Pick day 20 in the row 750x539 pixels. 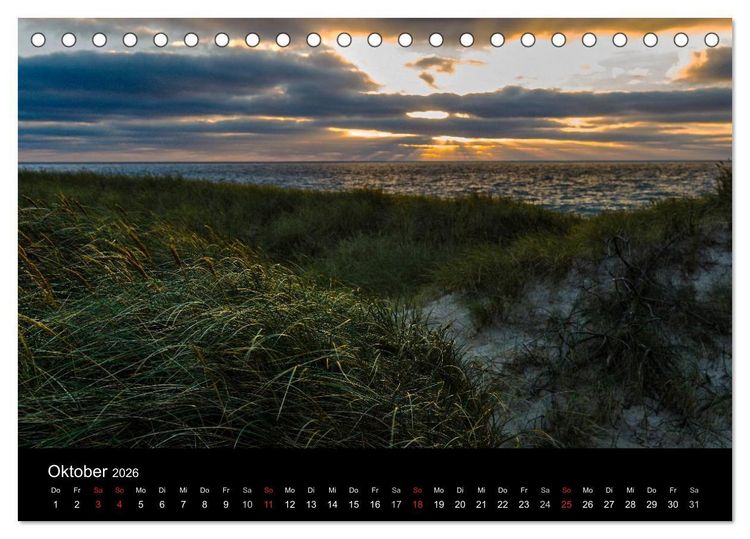click(460, 505)
